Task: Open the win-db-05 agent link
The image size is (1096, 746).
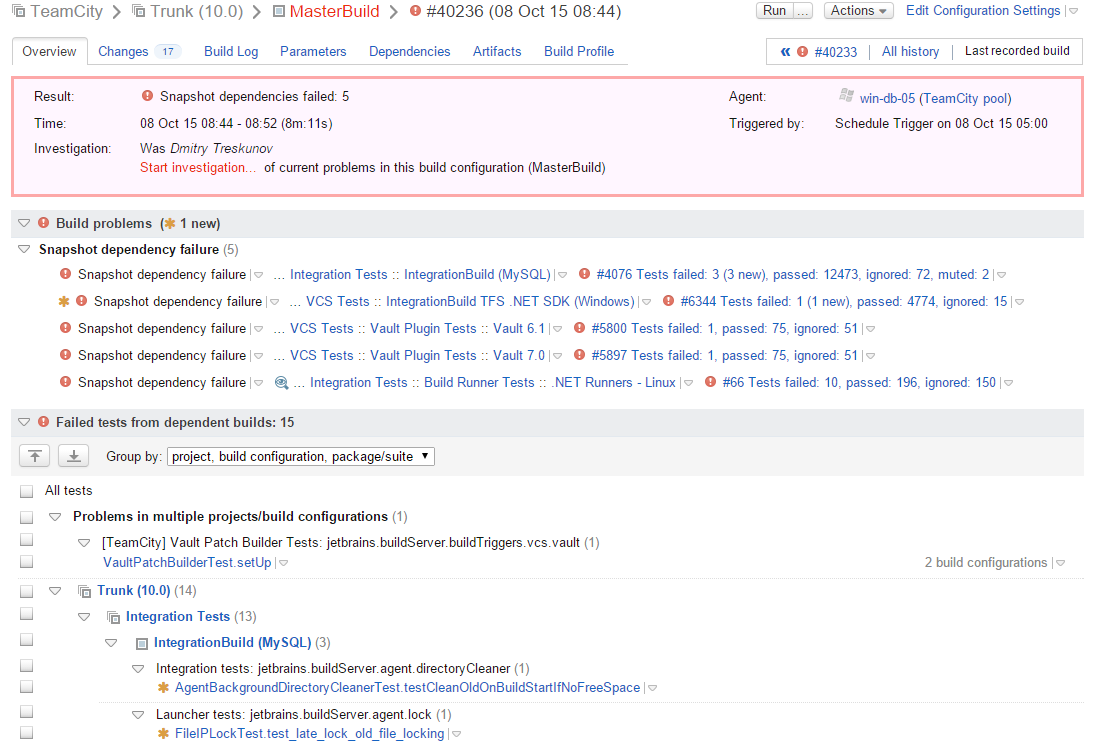Action: coord(935,99)
